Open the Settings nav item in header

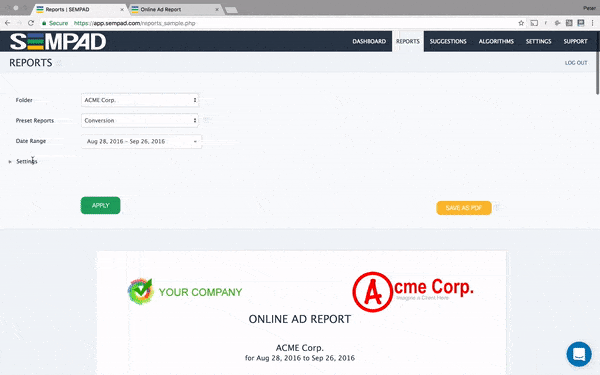pos(538,41)
